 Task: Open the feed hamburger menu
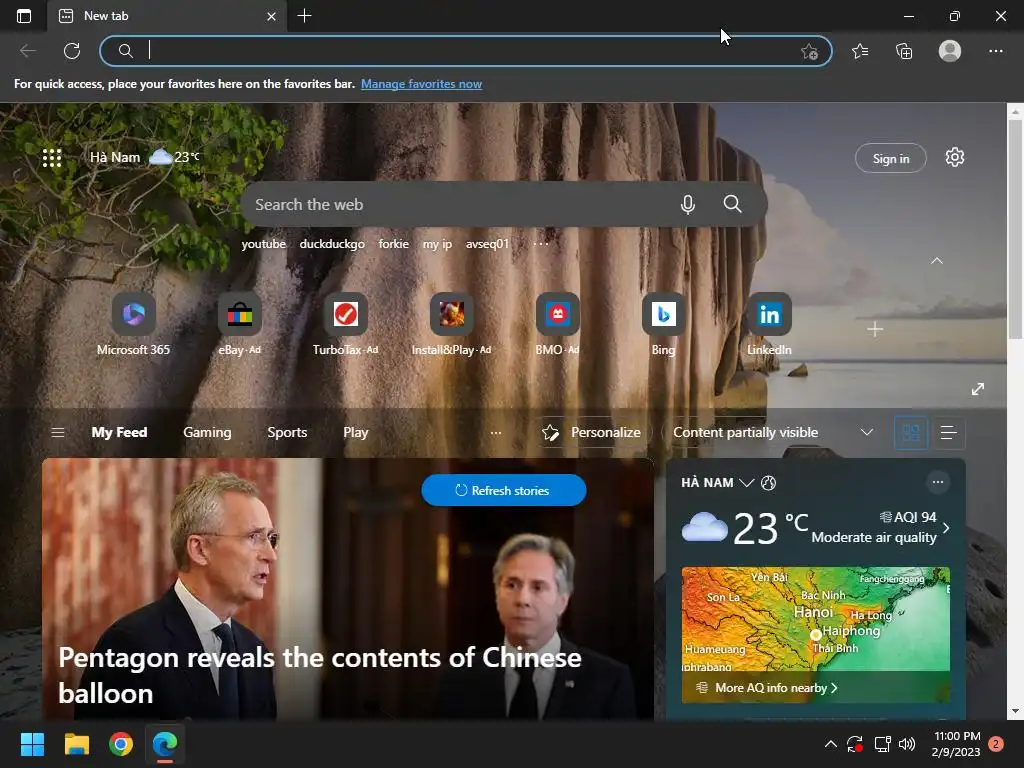click(x=57, y=432)
